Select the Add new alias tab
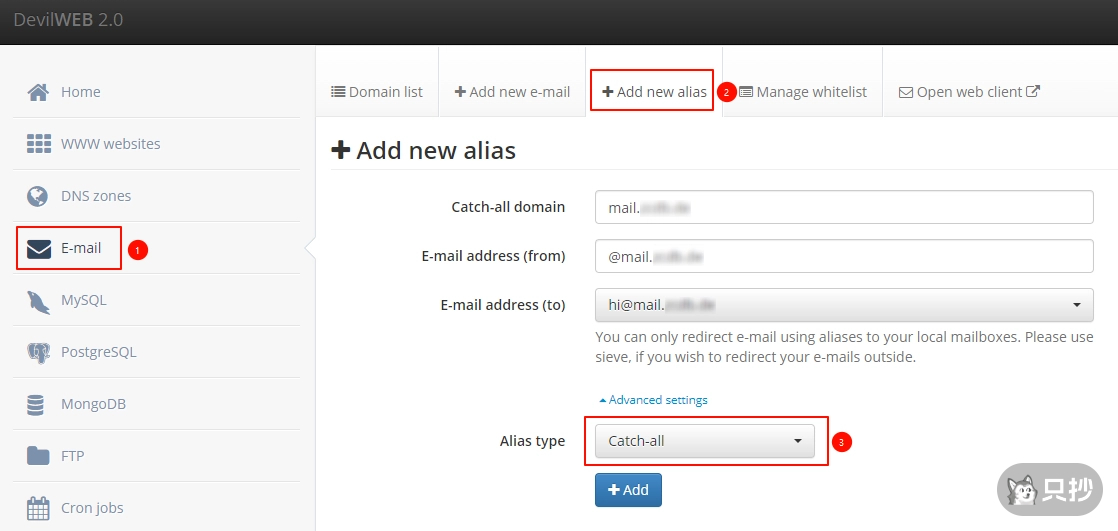 tap(654, 92)
